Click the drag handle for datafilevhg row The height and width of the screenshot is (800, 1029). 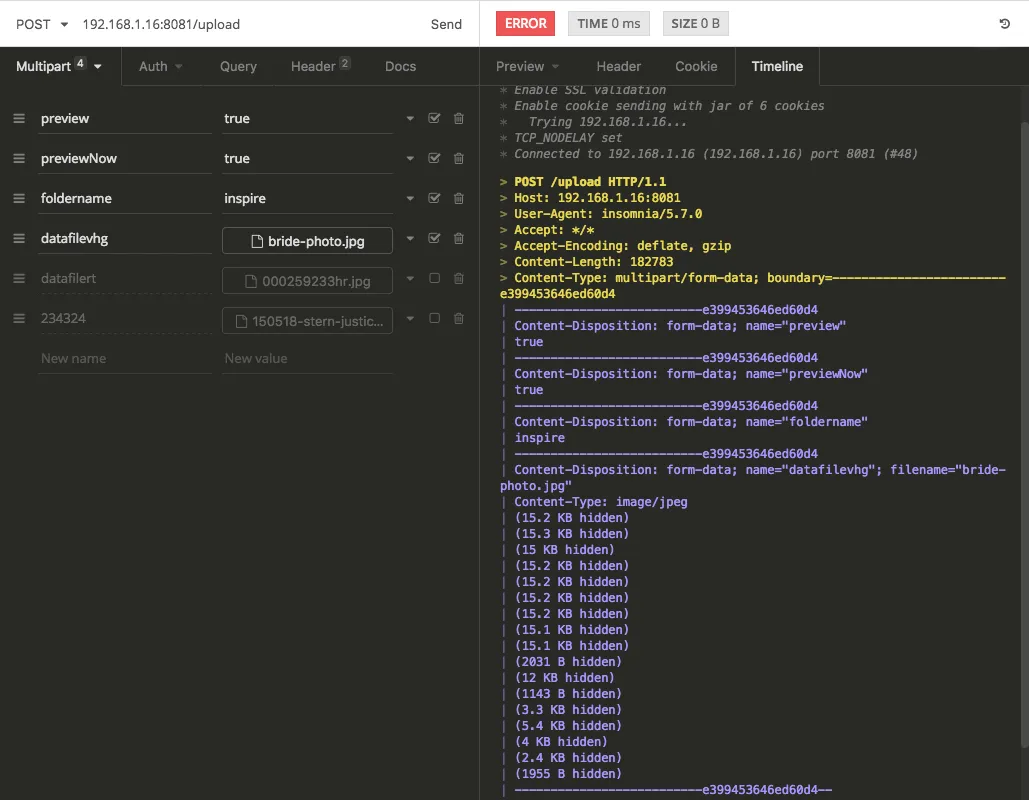click(19, 238)
